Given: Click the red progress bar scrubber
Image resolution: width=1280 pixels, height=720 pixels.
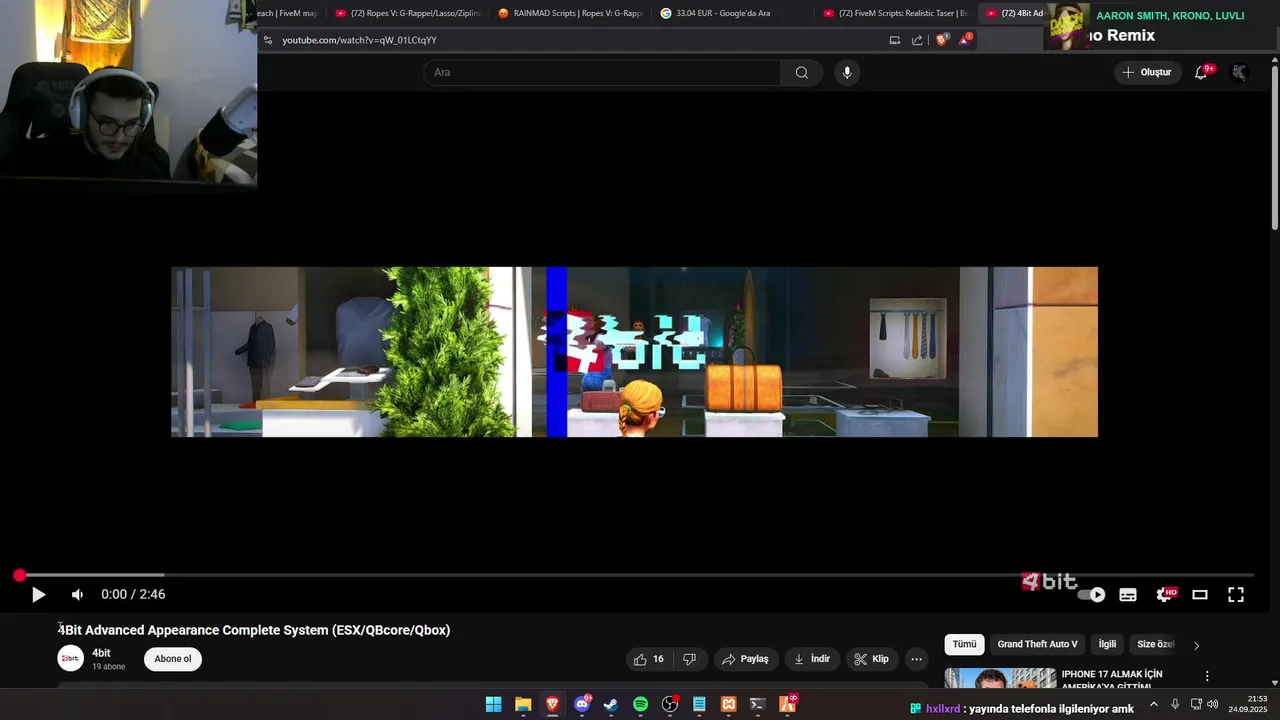Looking at the screenshot, I should point(19,575).
